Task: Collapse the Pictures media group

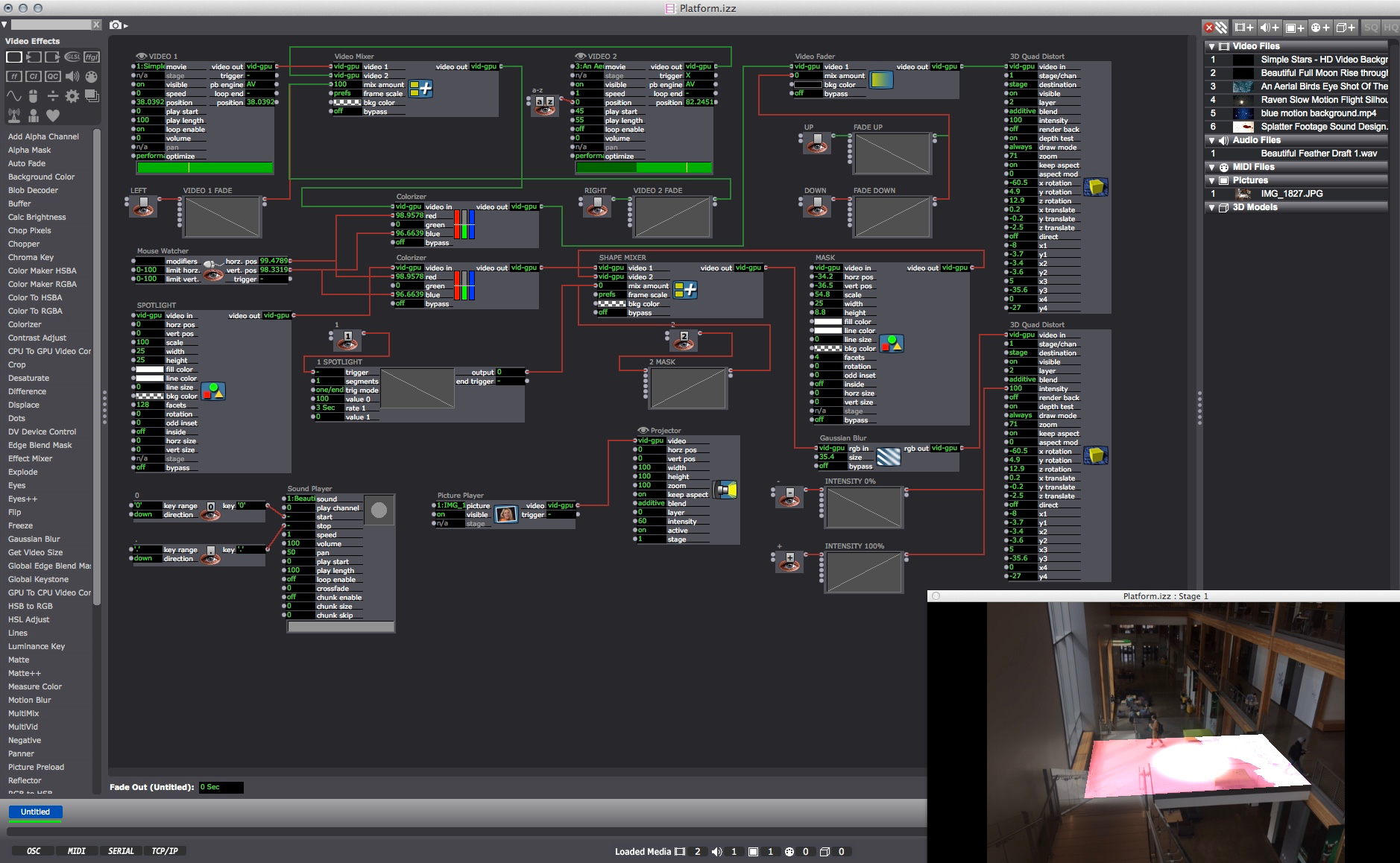Action: tap(1211, 180)
